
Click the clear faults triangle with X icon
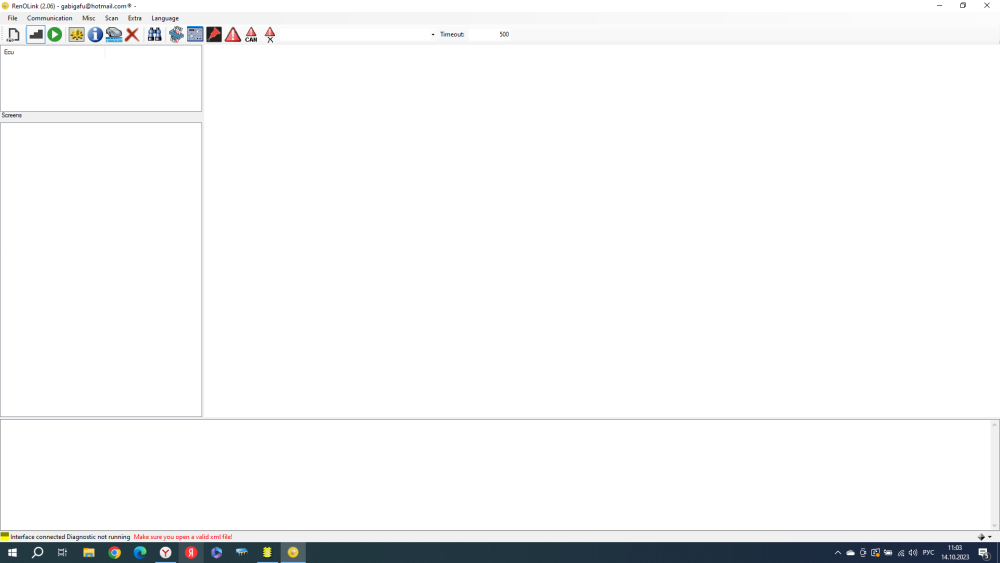(x=270, y=35)
